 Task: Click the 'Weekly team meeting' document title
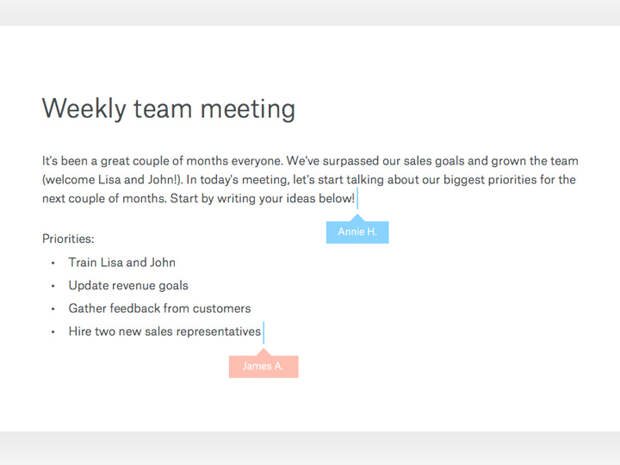[168, 109]
